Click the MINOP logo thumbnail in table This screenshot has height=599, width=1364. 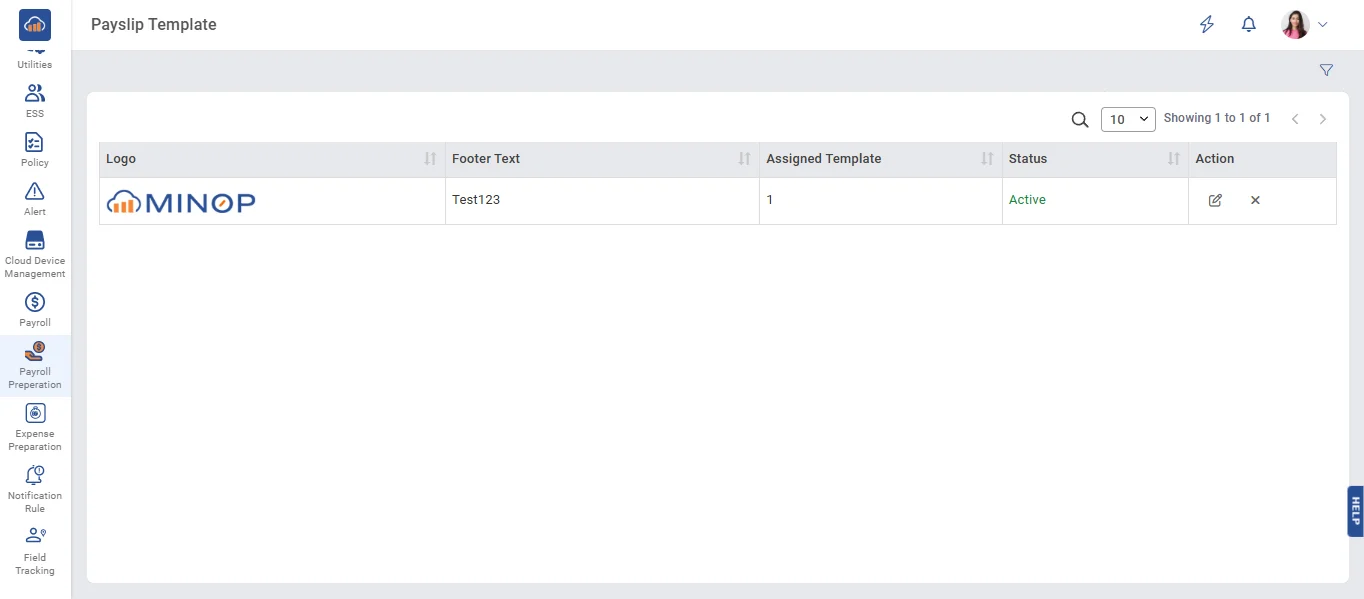(181, 202)
